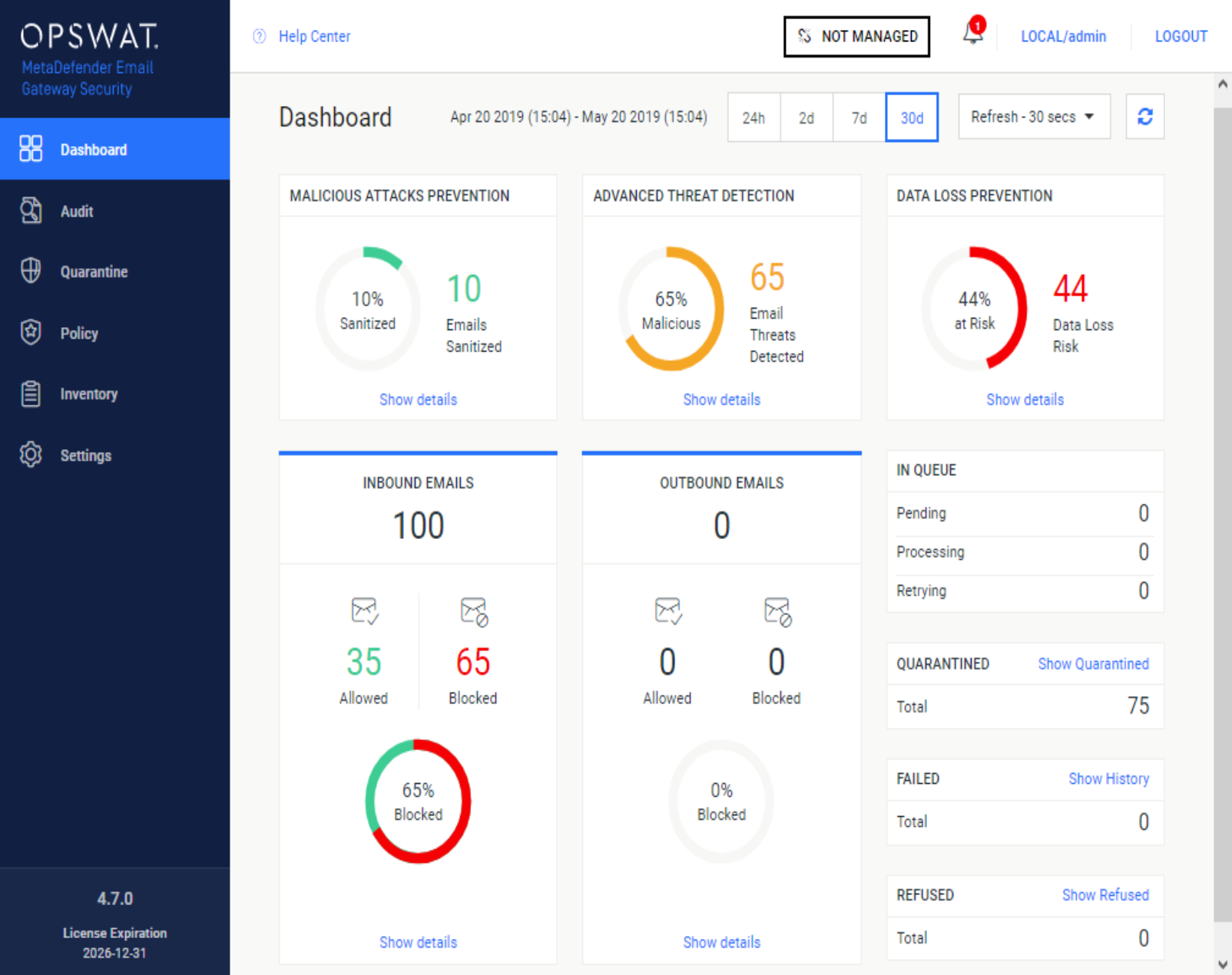This screenshot has width=1232, height=975.
Task: Click the outbound Blocked envelope icon
Action: click(x=777, y=611)
